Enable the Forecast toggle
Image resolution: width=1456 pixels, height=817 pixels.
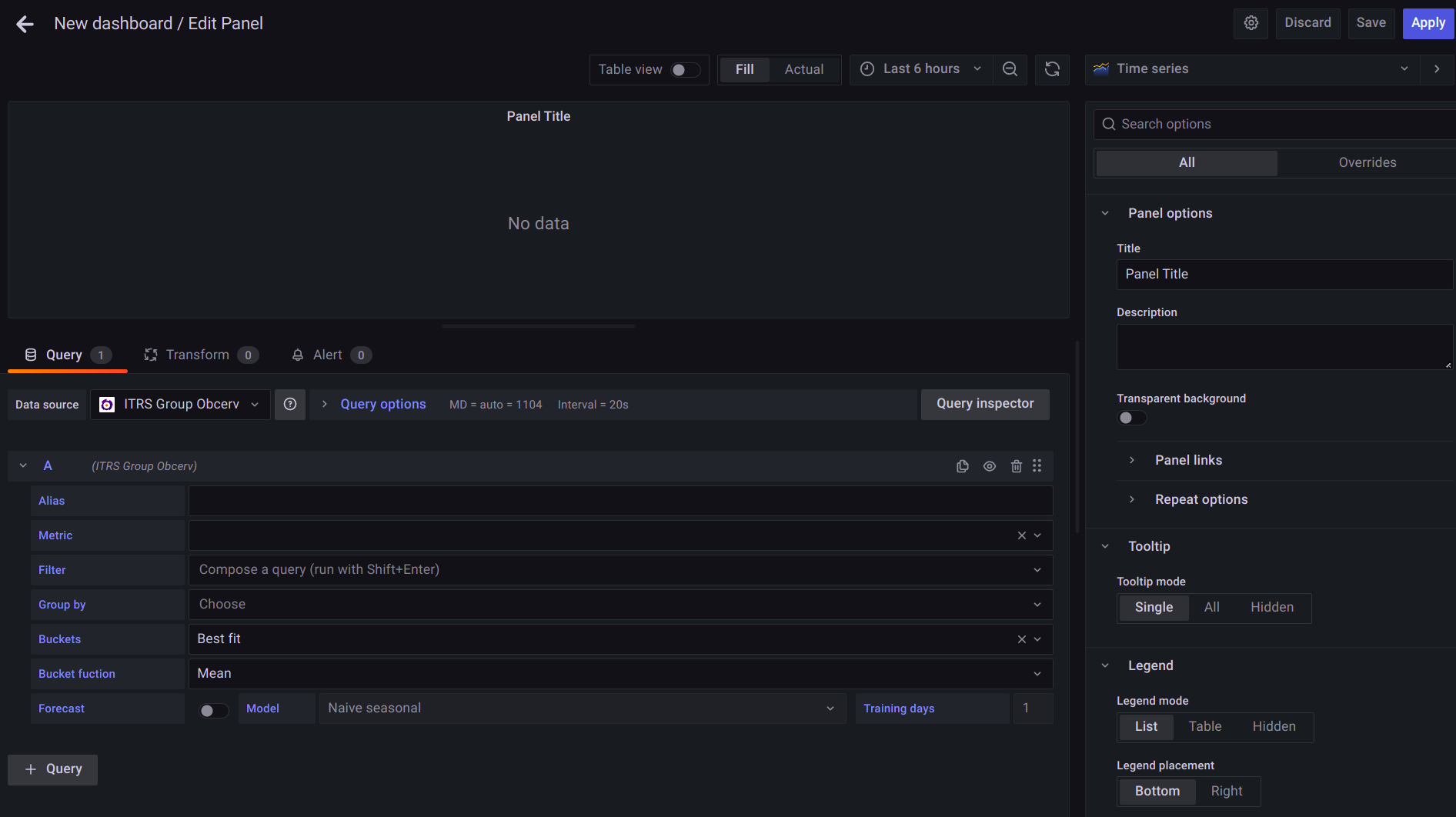click(x=214, y=711)
